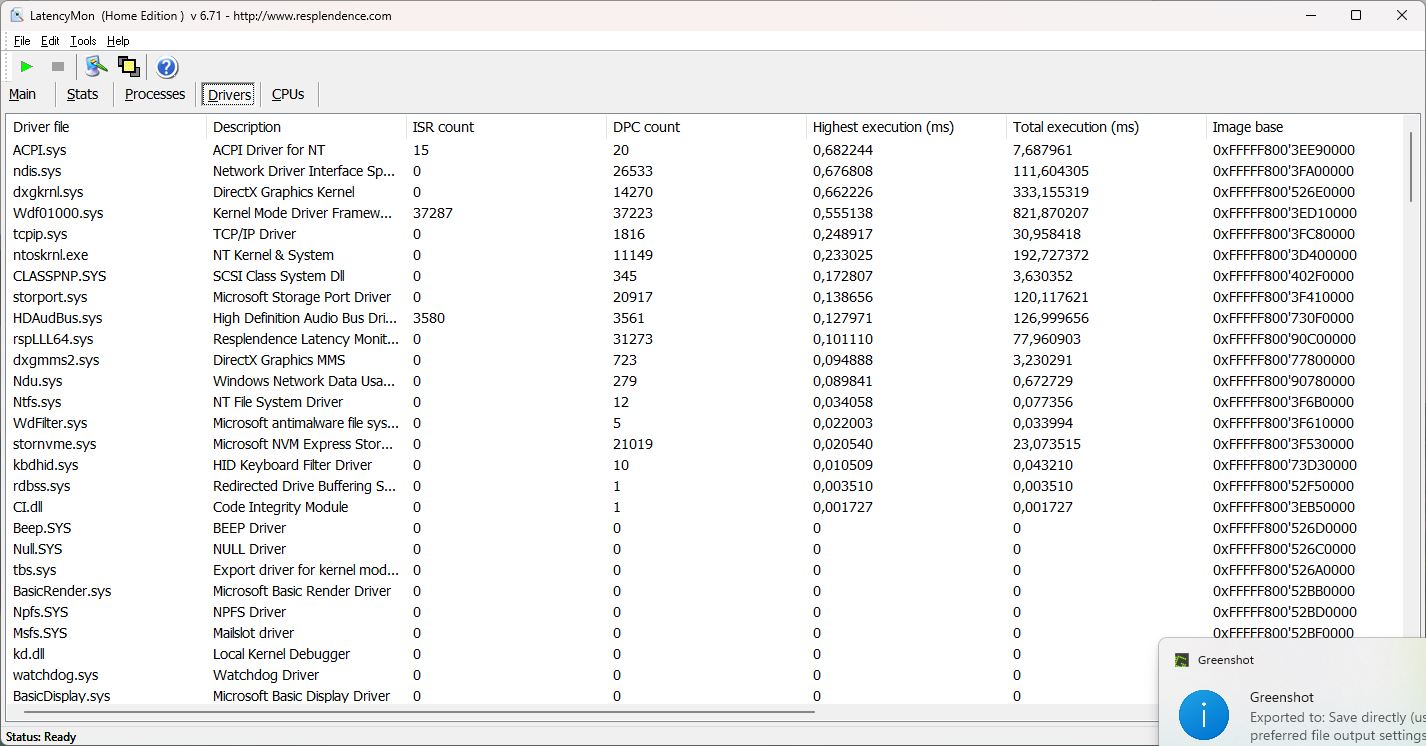Sort by Highest execution (ms) column header

[x=907, y=127]
